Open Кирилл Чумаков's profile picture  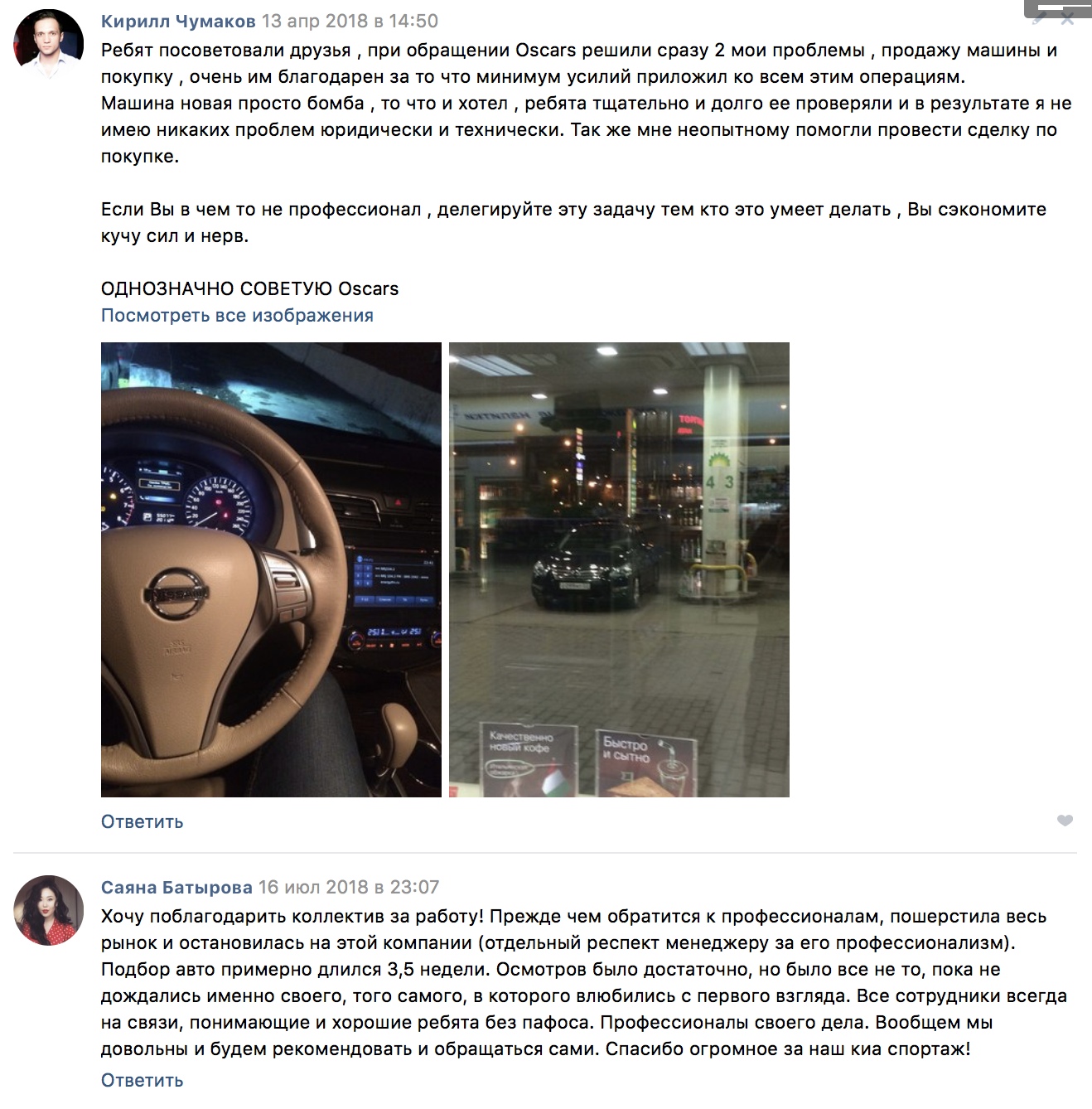(48, 44)
